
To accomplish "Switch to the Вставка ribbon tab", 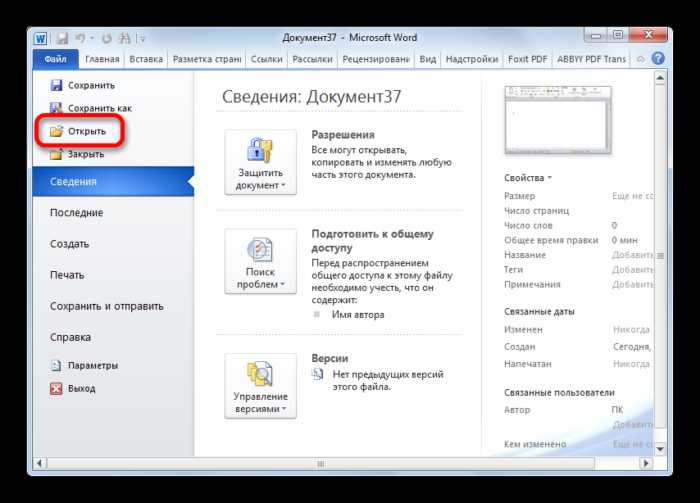I will coord(146,59).
